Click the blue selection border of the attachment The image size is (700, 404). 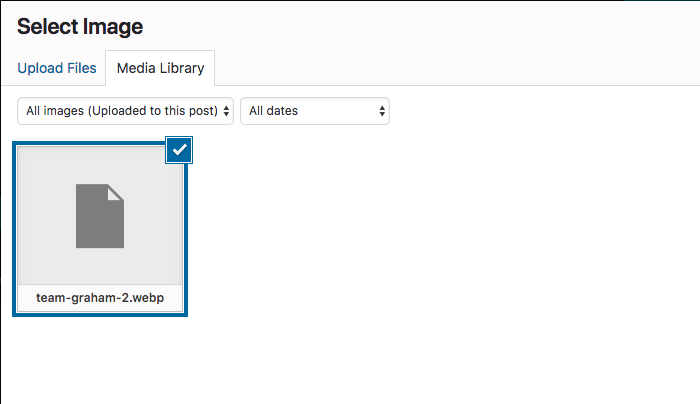point(14,229)
